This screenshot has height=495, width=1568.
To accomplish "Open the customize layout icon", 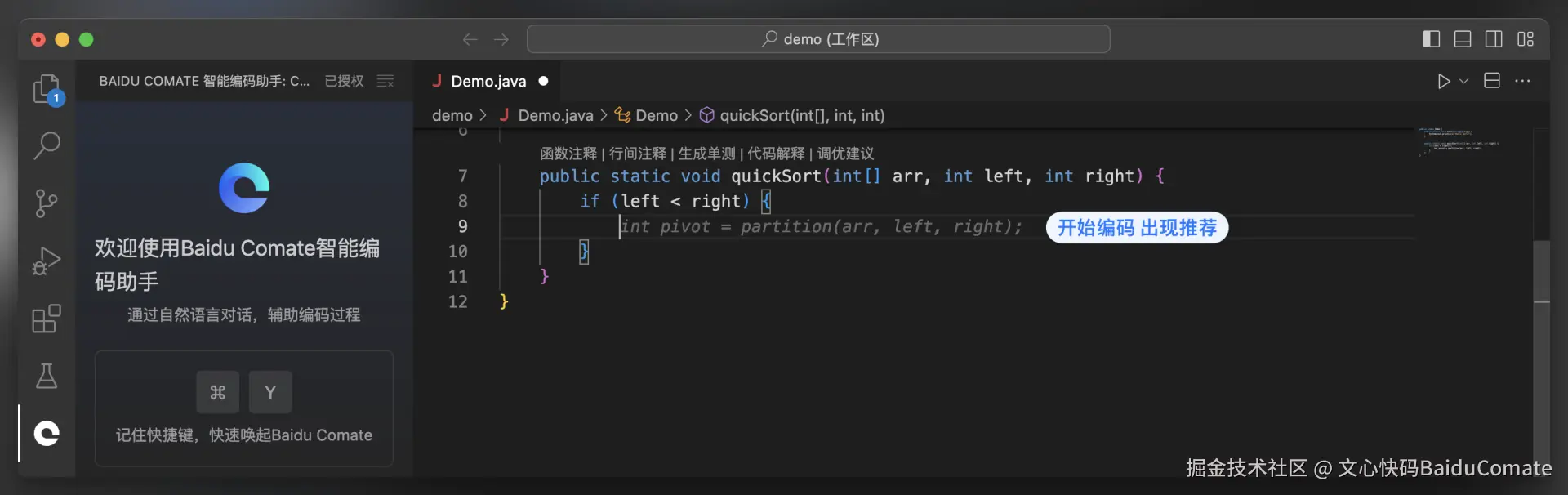I will click(x=1526, y=39).
